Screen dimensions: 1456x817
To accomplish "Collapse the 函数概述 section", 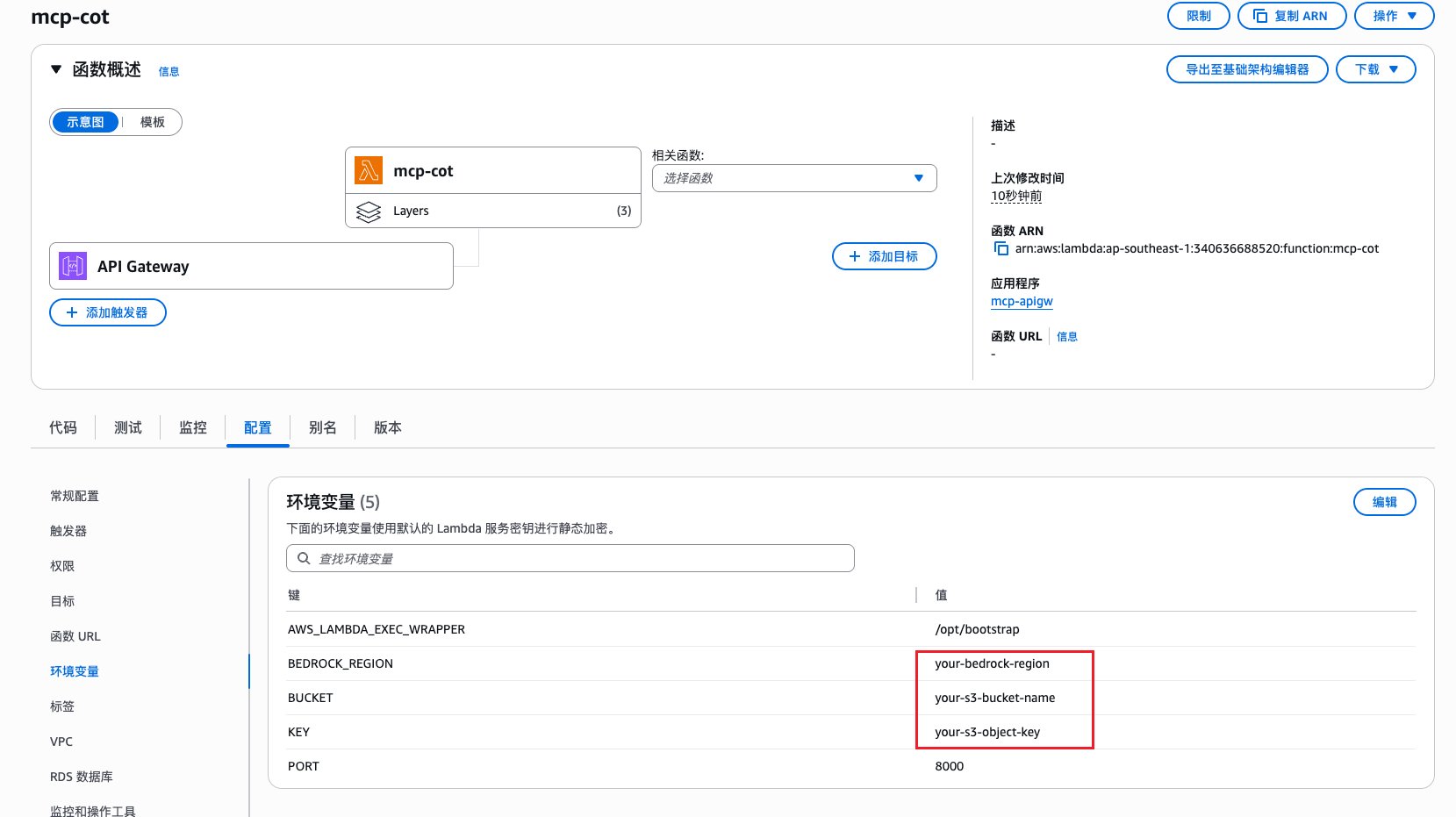I will 56,69.
